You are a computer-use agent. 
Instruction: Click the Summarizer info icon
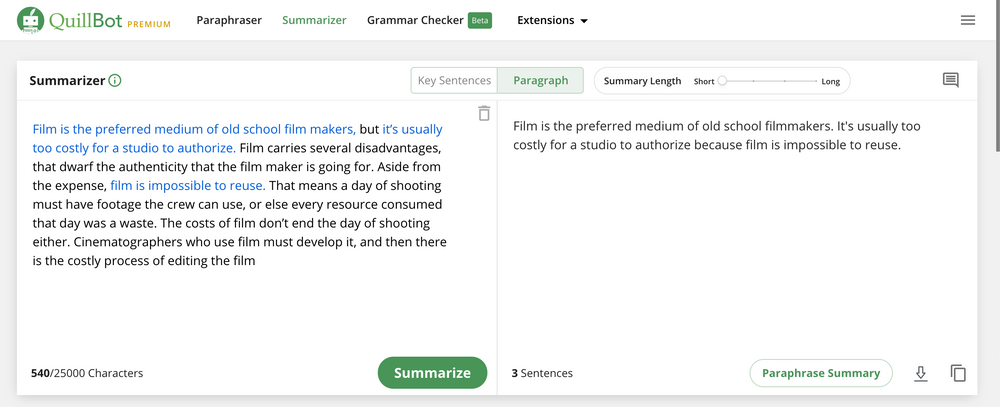click(x=114, y=81)
